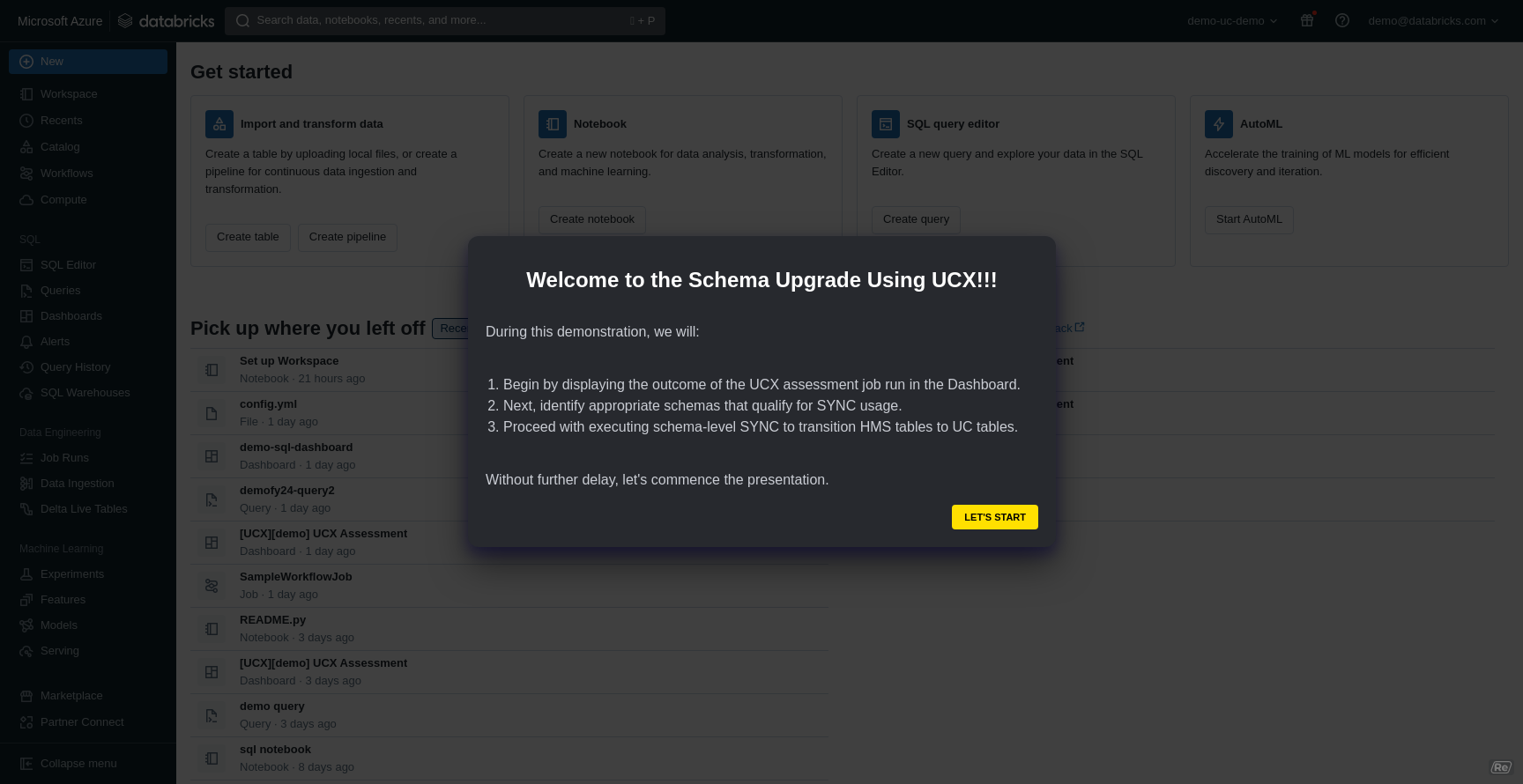The width and height of the screenshot is (1523, 784).
Task: Open Query History icon in sidebar
Action: click(x=26, y=367)
